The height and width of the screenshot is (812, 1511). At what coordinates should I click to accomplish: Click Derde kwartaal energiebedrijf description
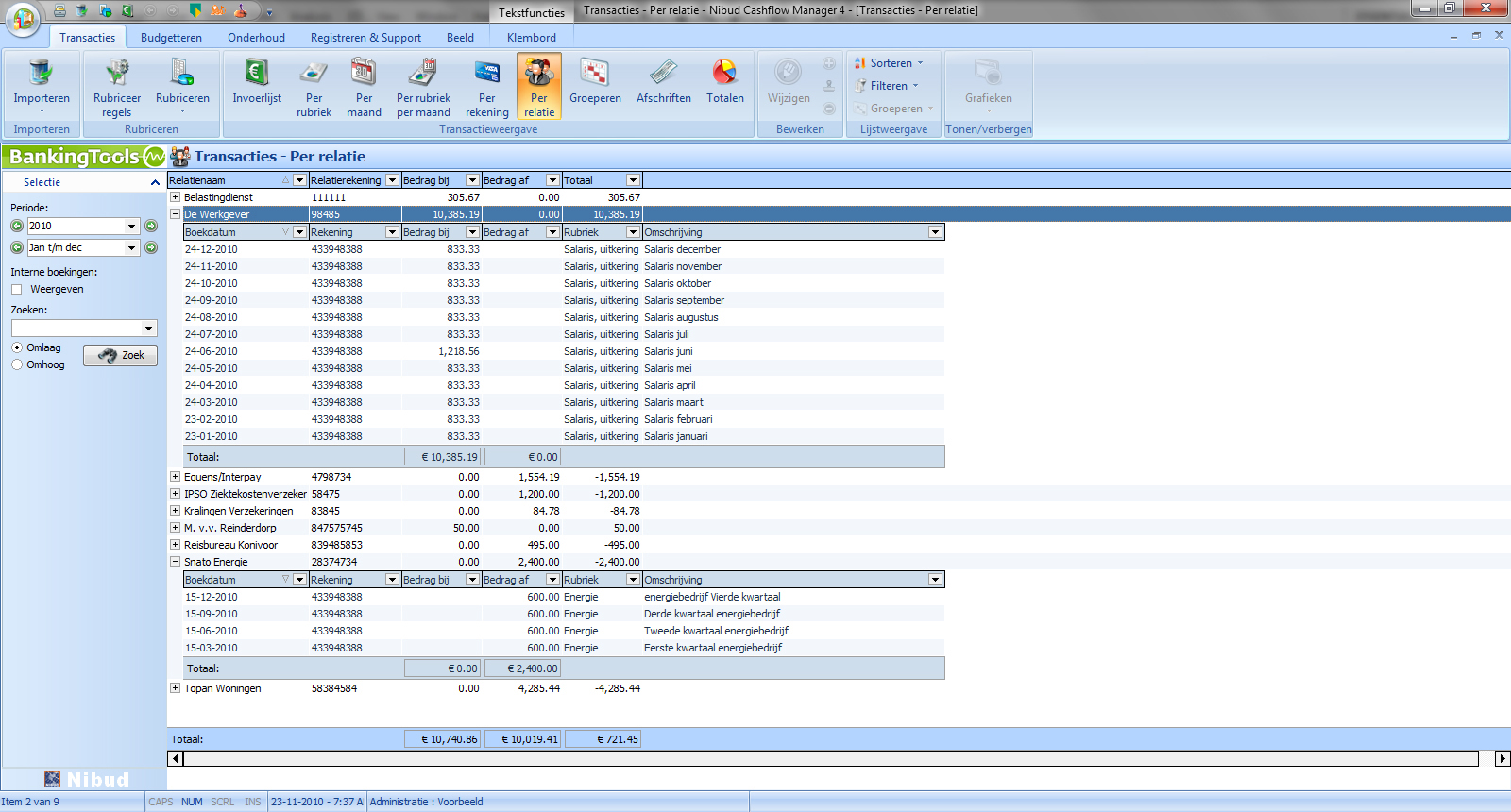pyautogui.click(x=712, y=614)
